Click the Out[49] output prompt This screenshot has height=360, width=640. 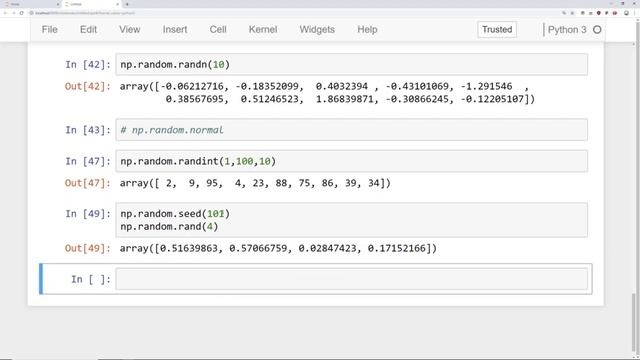tap(88, 248)
